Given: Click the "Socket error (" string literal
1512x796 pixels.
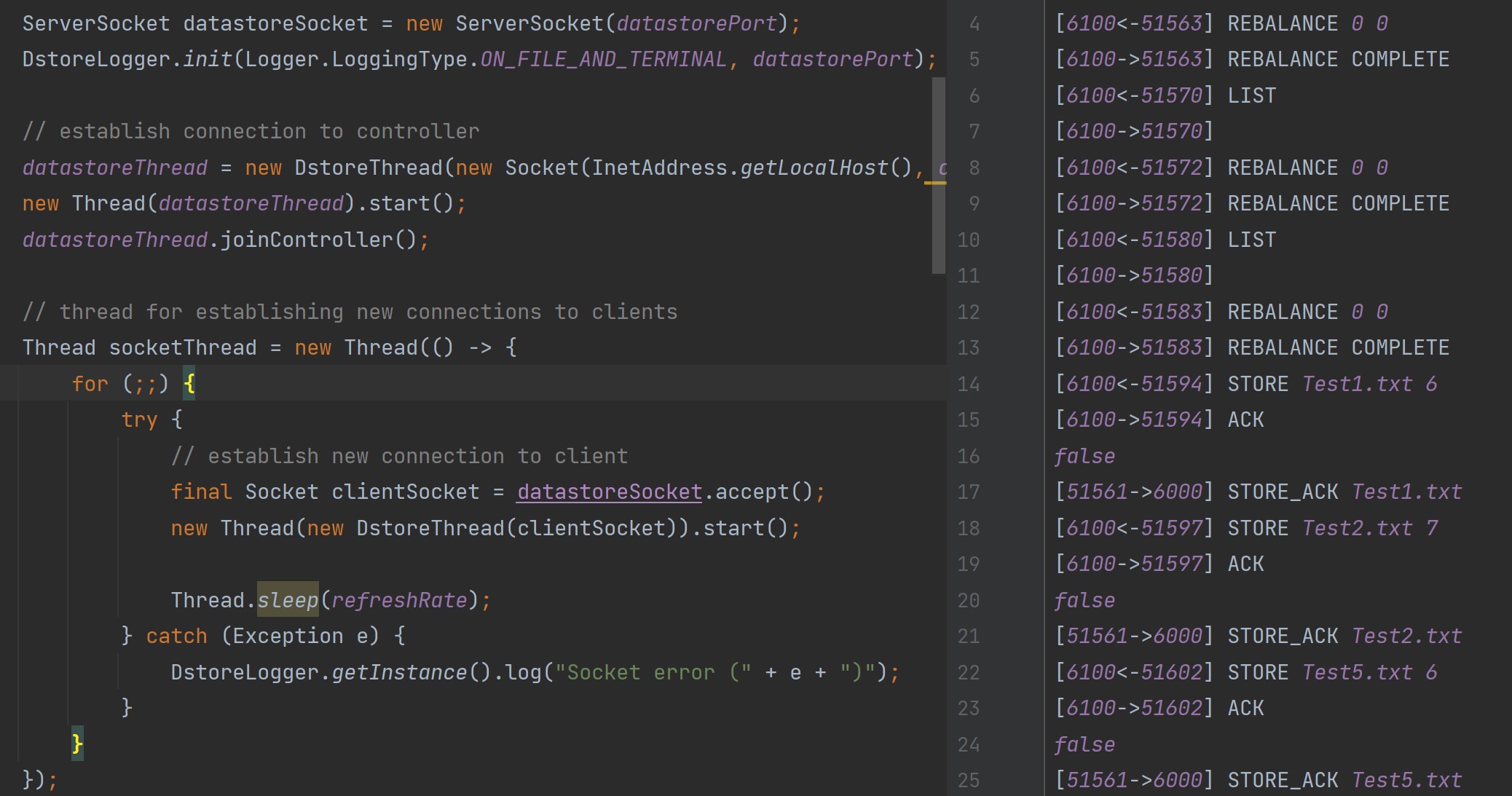Looking at the screenshot, I should (x=652, y=672).
